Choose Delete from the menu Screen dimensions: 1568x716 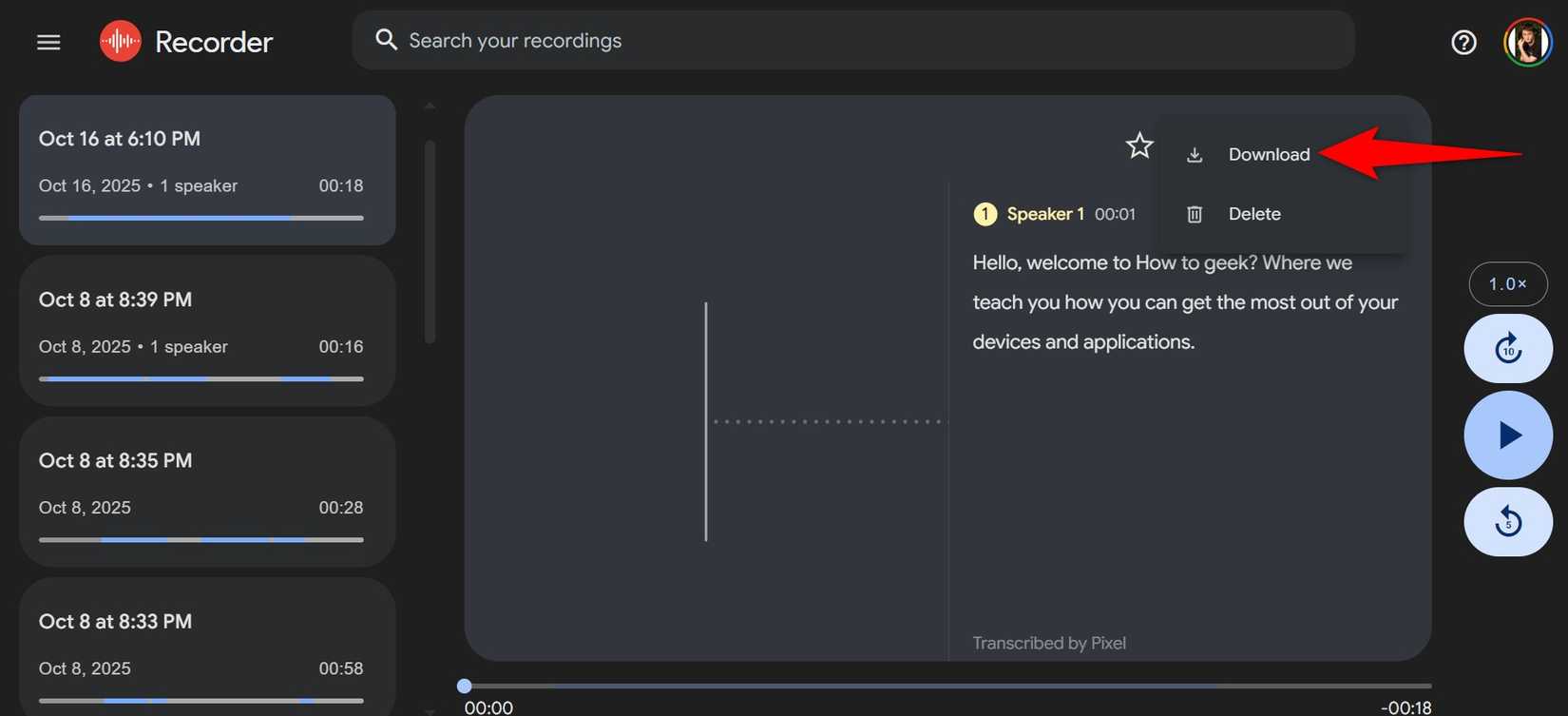tap(1253, 214)
